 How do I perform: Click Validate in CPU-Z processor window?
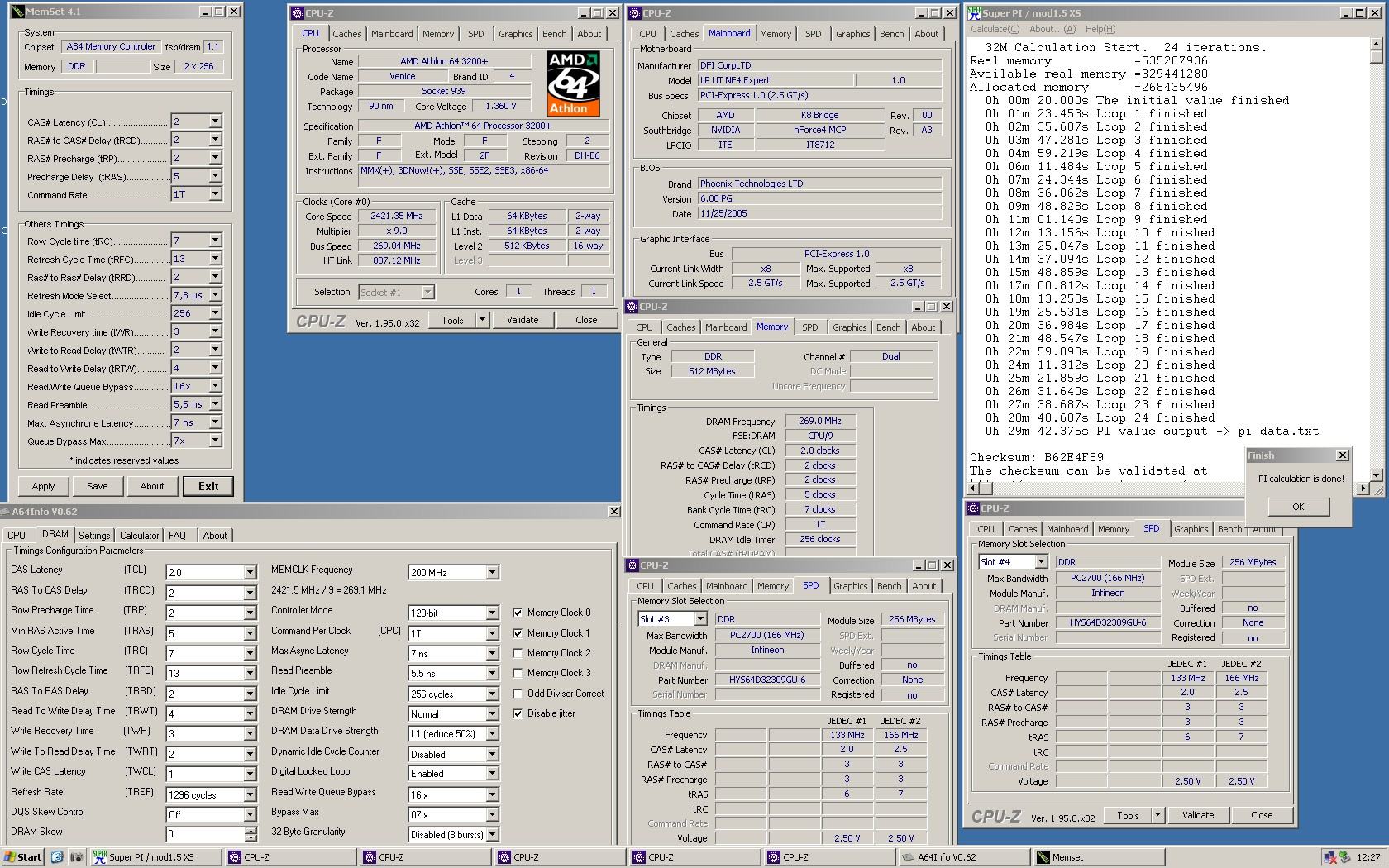click(x=523, y=320)
